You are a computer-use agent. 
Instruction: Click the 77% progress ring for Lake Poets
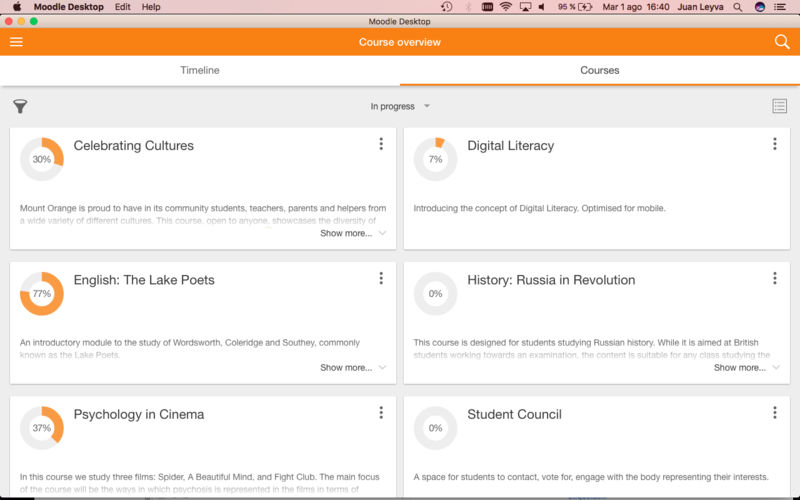click(42, 293)
